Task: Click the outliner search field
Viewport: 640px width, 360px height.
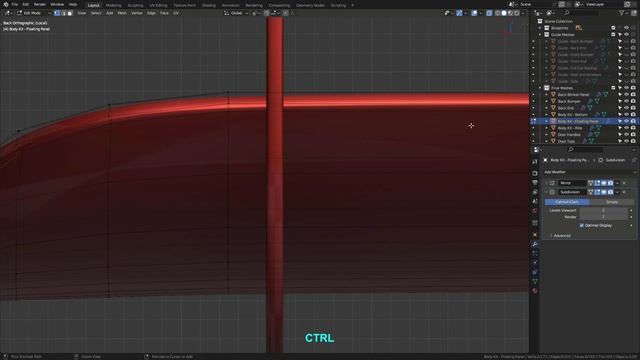Action: pos(581,13)
